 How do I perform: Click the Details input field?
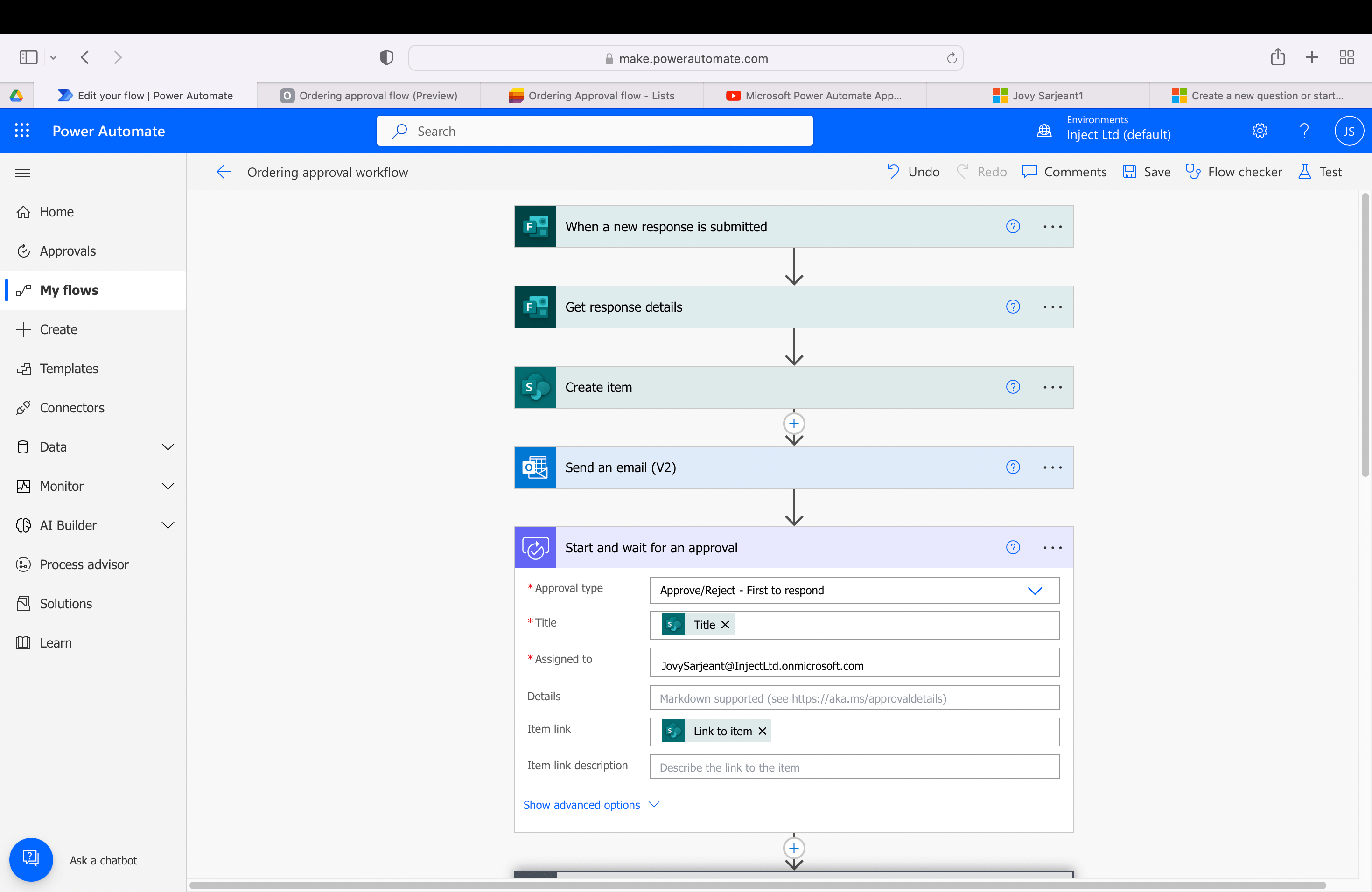[x=854, y=698]
